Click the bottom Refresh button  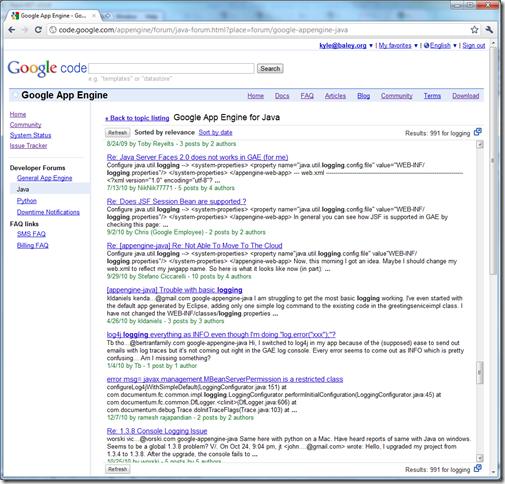(x=118, y=469)
